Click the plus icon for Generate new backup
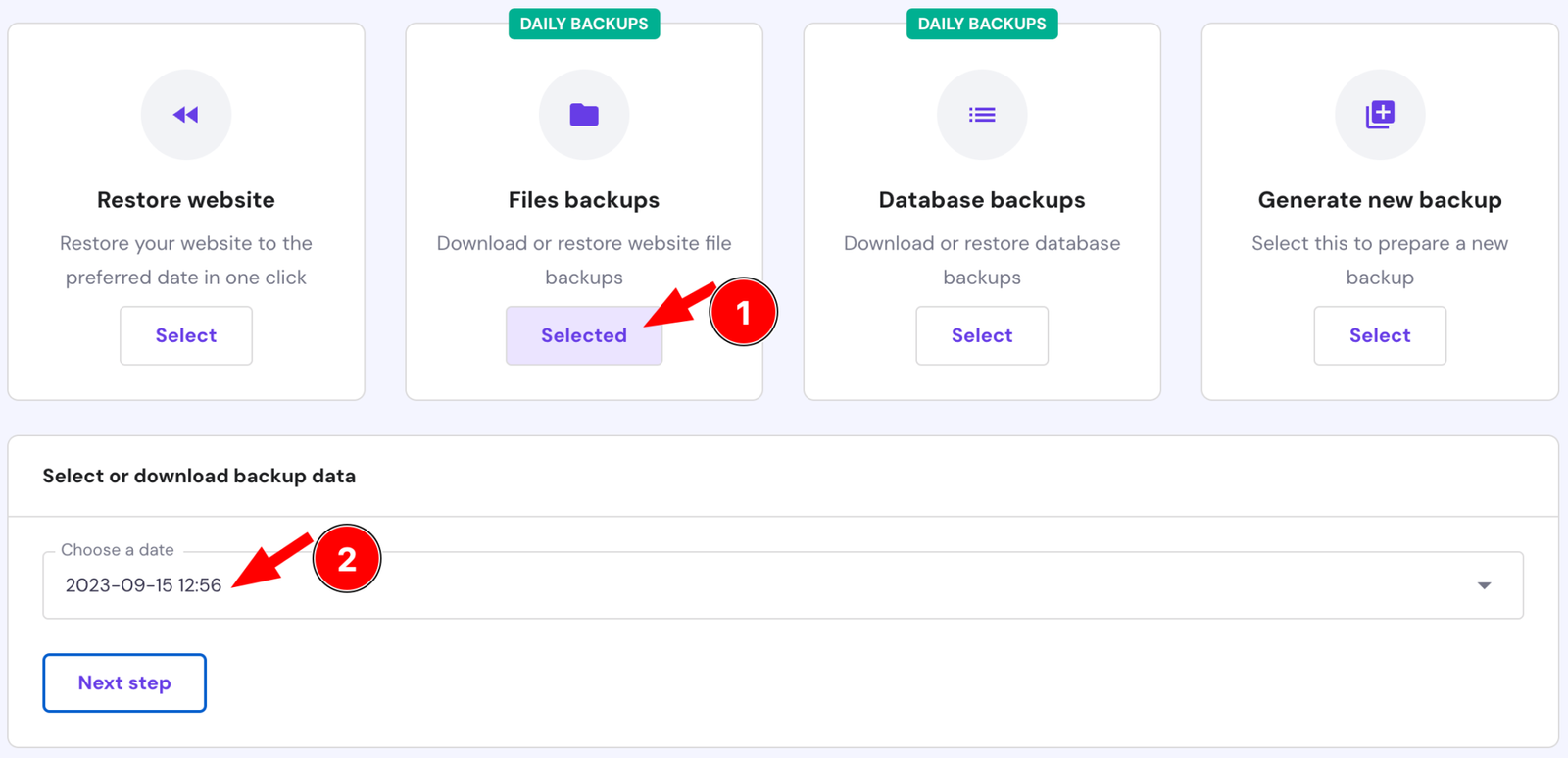The height and width of the screenshot is (758, 1568). (x=1380, y=115)
